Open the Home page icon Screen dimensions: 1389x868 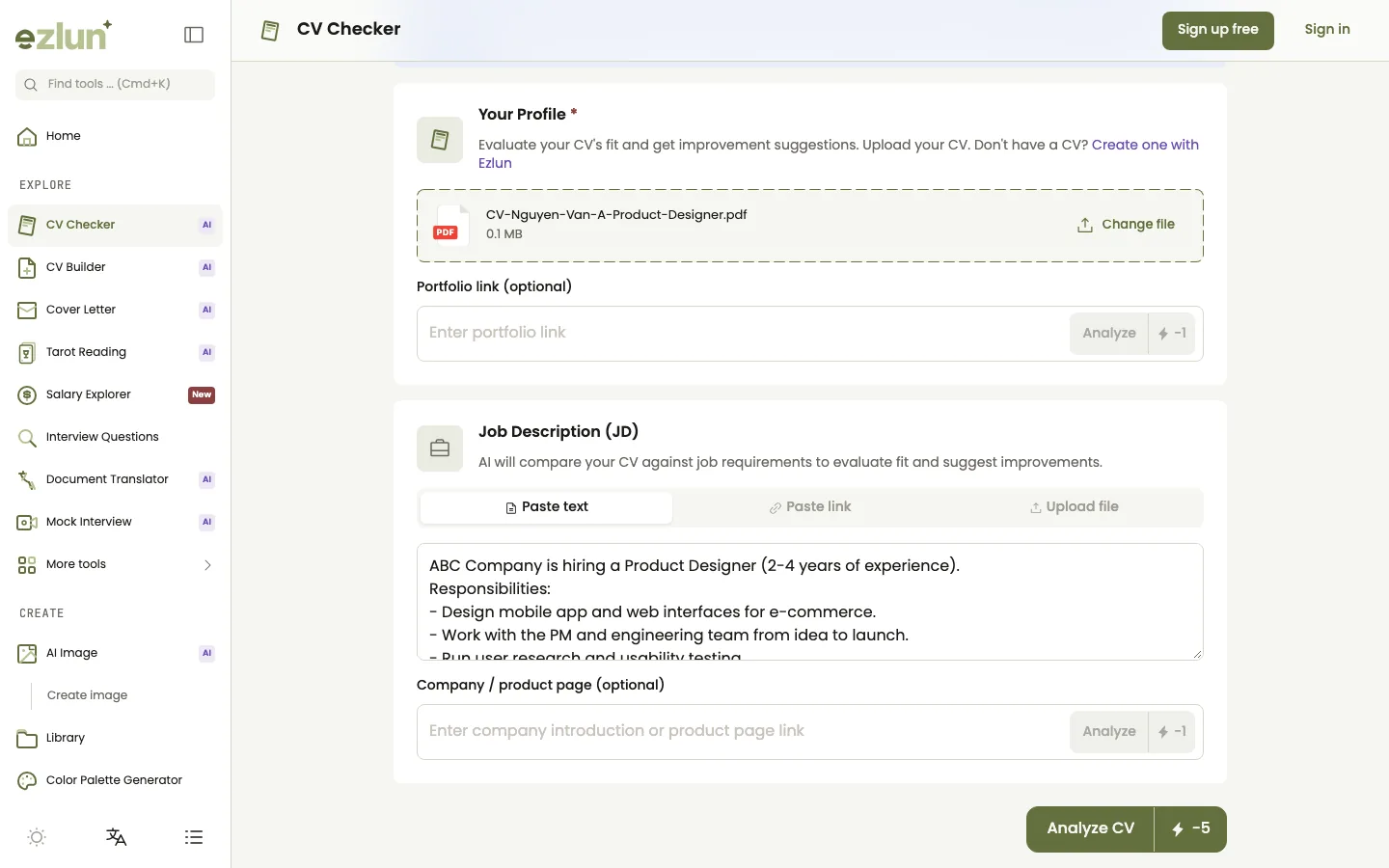click(27, 136)
